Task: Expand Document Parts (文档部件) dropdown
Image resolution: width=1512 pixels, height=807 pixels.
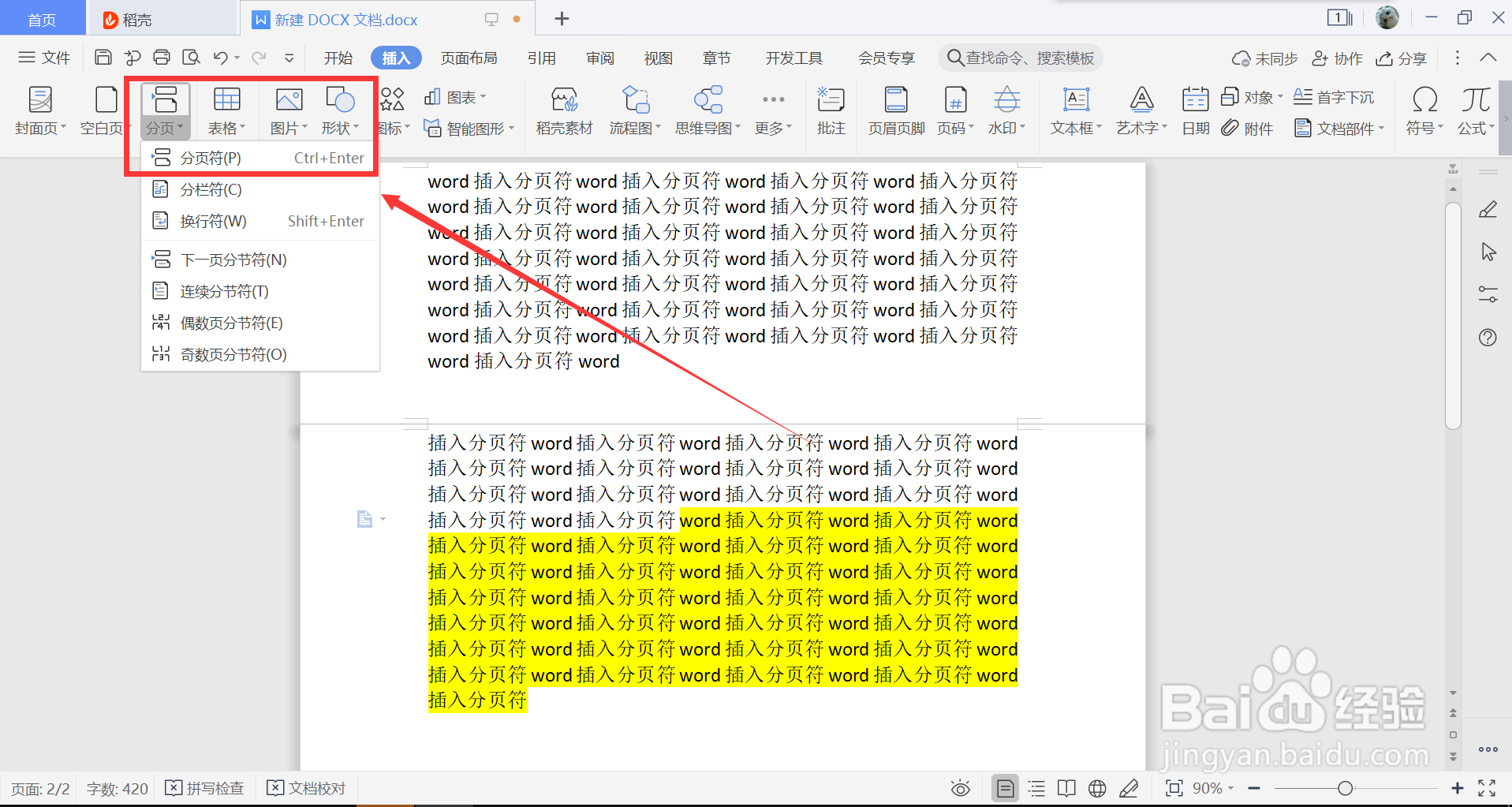Action: (1340, 128)
